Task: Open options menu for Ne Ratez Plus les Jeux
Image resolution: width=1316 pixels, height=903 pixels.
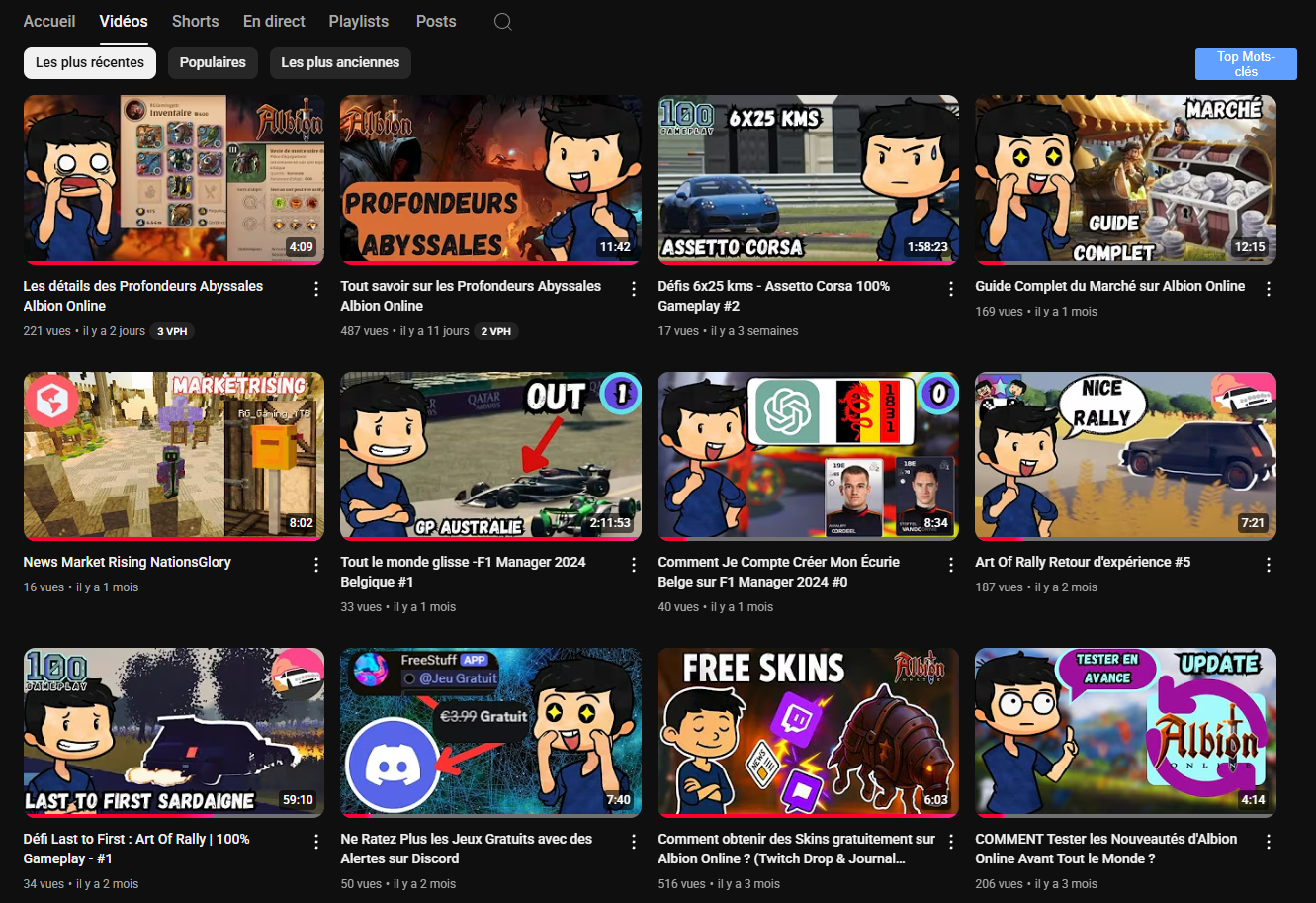Action: pos(634,842)
